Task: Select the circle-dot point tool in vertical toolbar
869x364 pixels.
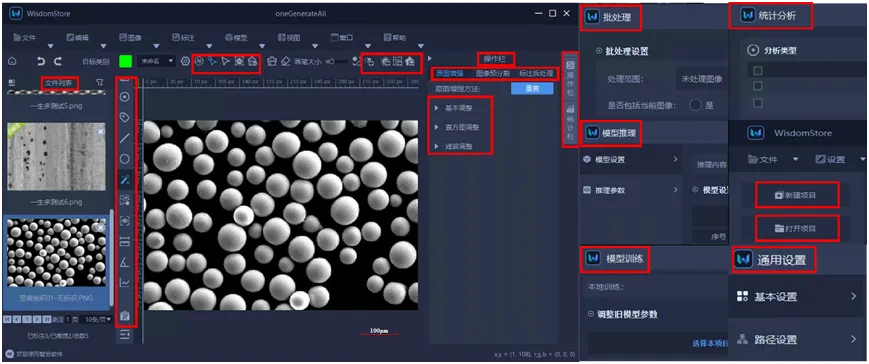Action: click(x=125, y=97)
